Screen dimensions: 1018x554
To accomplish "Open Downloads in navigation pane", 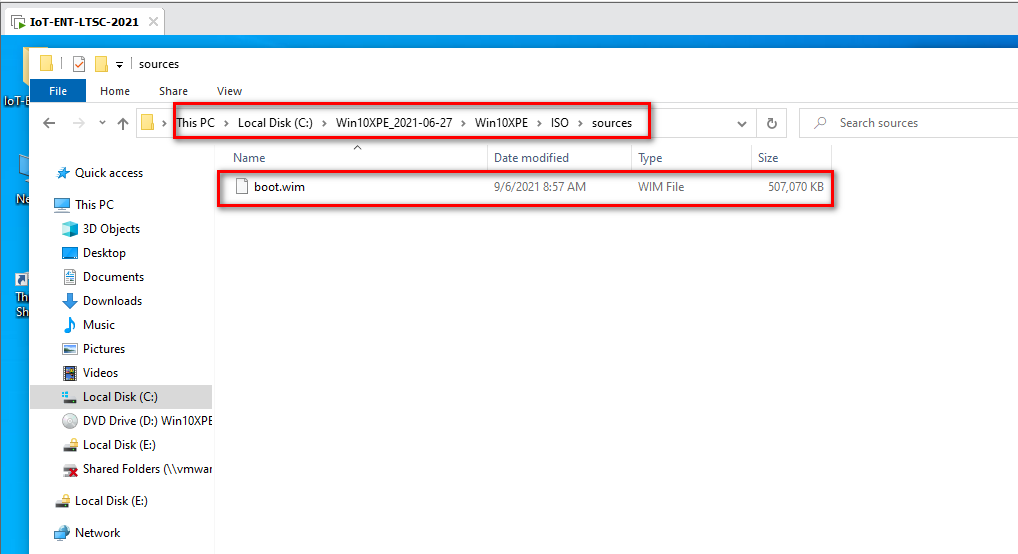I will coord(112,301).
